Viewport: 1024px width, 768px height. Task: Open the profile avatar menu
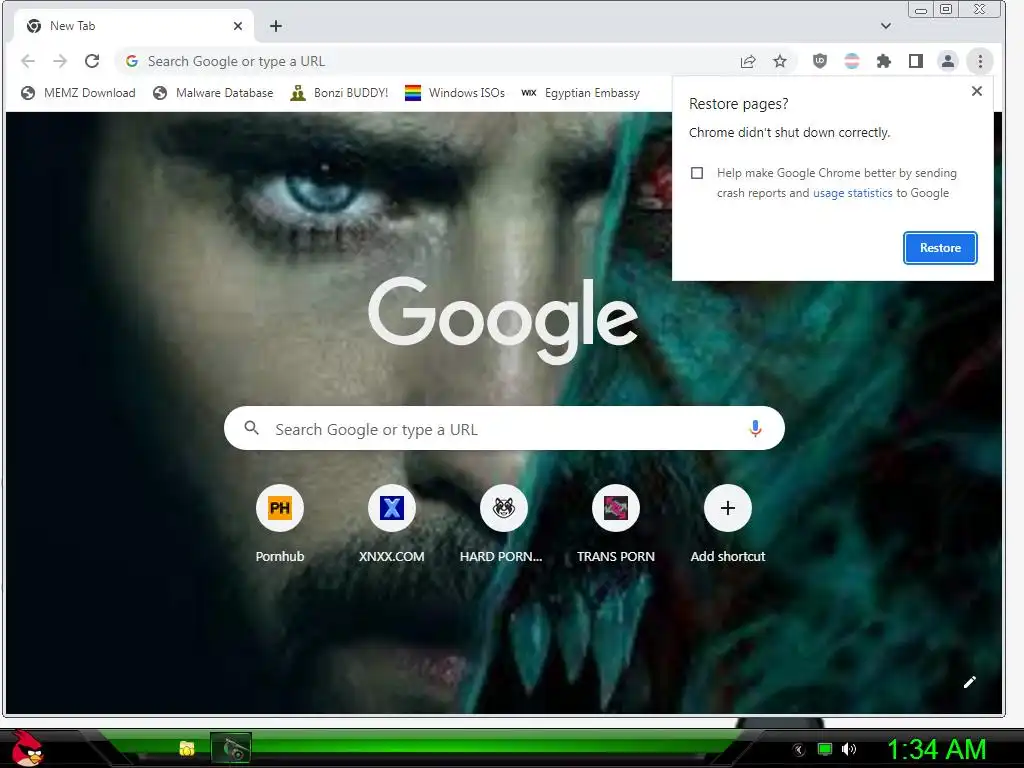948,61
